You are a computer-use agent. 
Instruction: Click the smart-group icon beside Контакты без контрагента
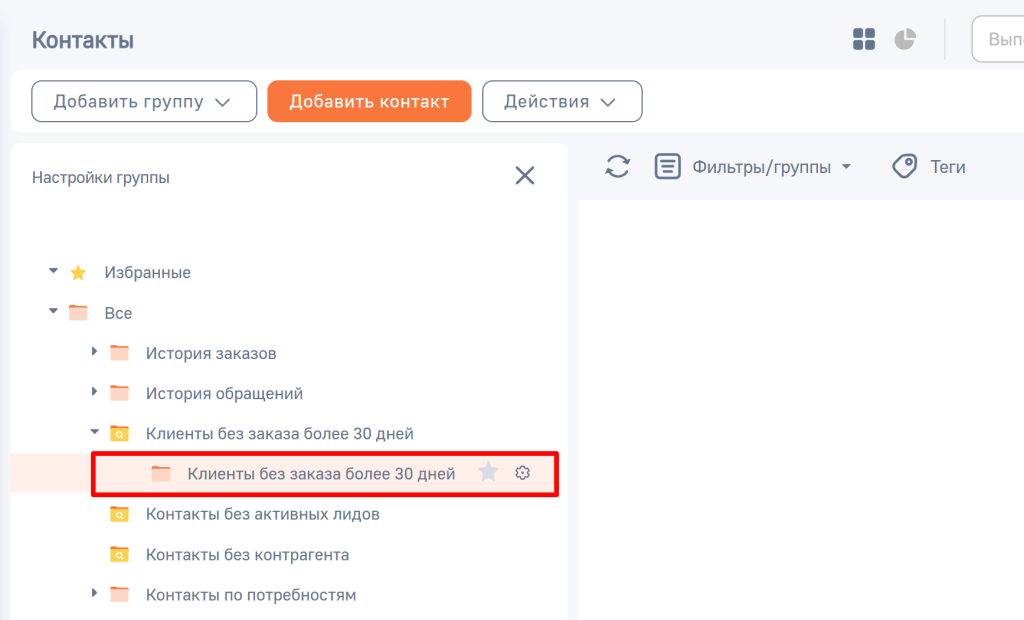pos(119,554)
